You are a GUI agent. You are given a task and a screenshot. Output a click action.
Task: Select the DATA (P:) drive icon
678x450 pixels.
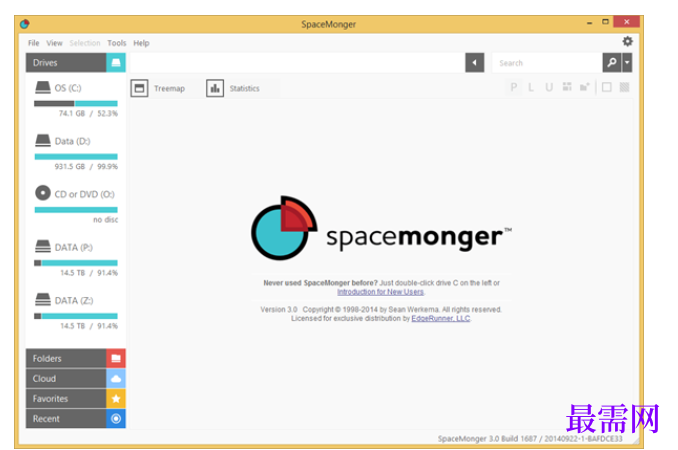click(x=42, y=246)
